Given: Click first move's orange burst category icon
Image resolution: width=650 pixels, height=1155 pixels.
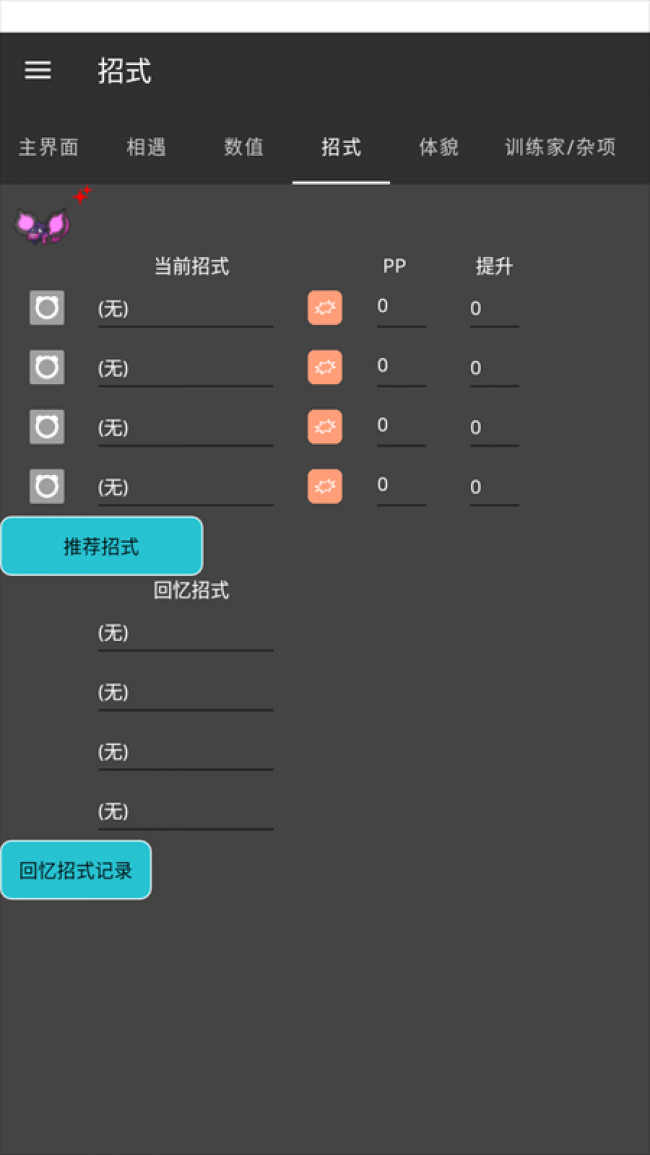Looking at the screenshot, I should (x=324, y=308).
